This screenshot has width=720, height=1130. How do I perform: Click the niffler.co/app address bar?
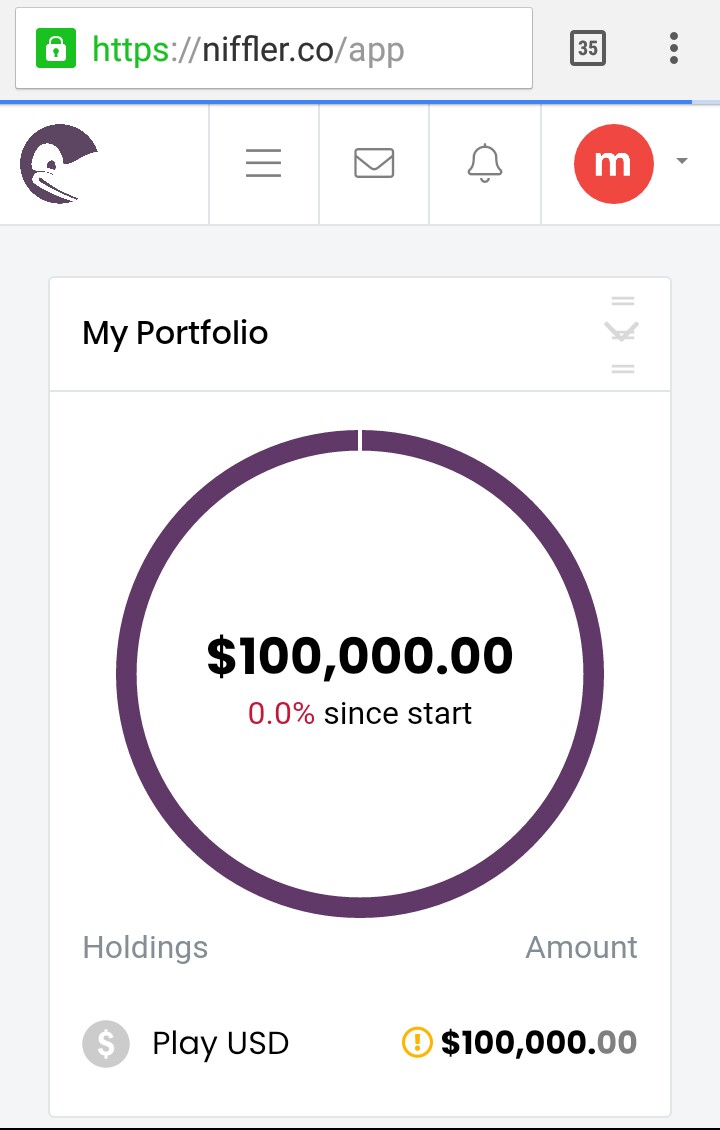274,48
